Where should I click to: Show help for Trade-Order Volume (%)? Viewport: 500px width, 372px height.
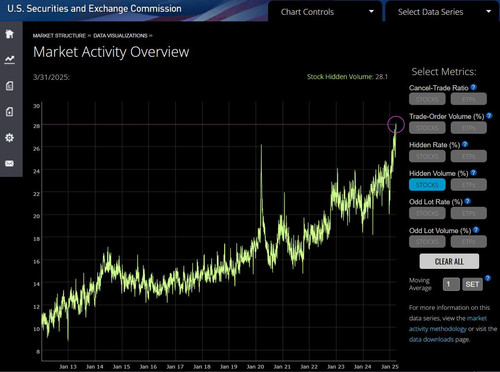pyautogui.click(x=489, y=116)
